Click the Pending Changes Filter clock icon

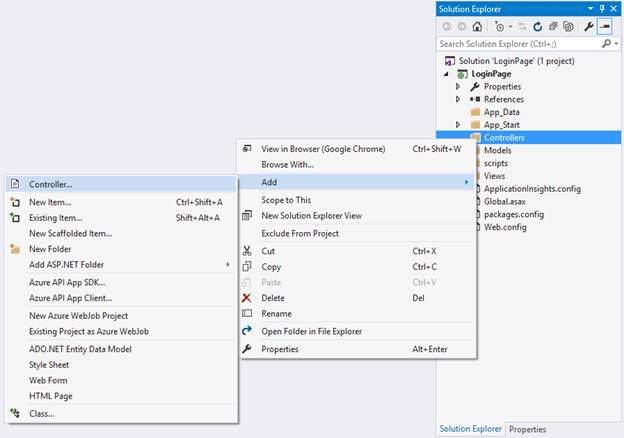click(499, 26)
